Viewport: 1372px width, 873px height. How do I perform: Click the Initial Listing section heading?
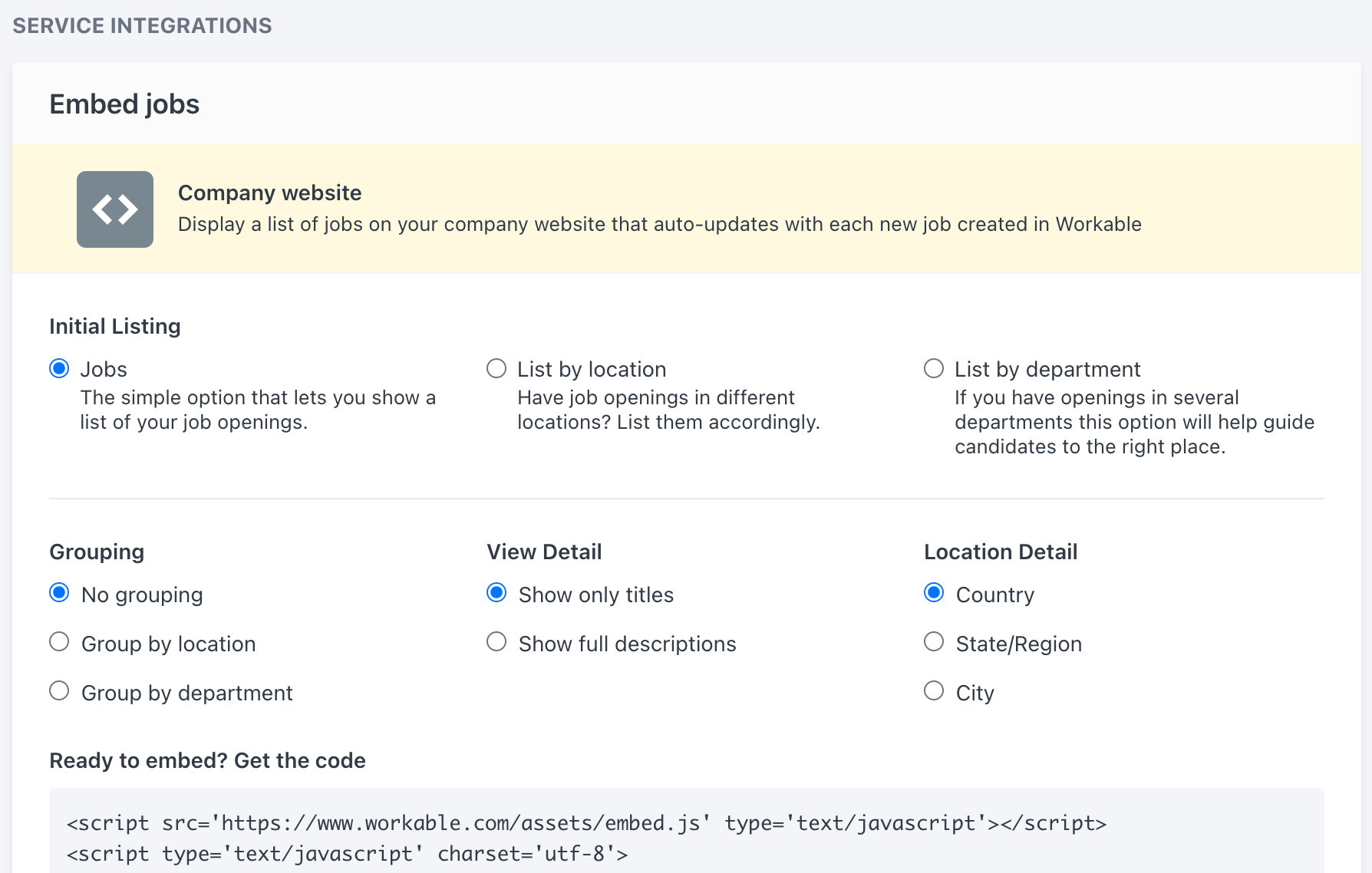(x=115, y=326)
